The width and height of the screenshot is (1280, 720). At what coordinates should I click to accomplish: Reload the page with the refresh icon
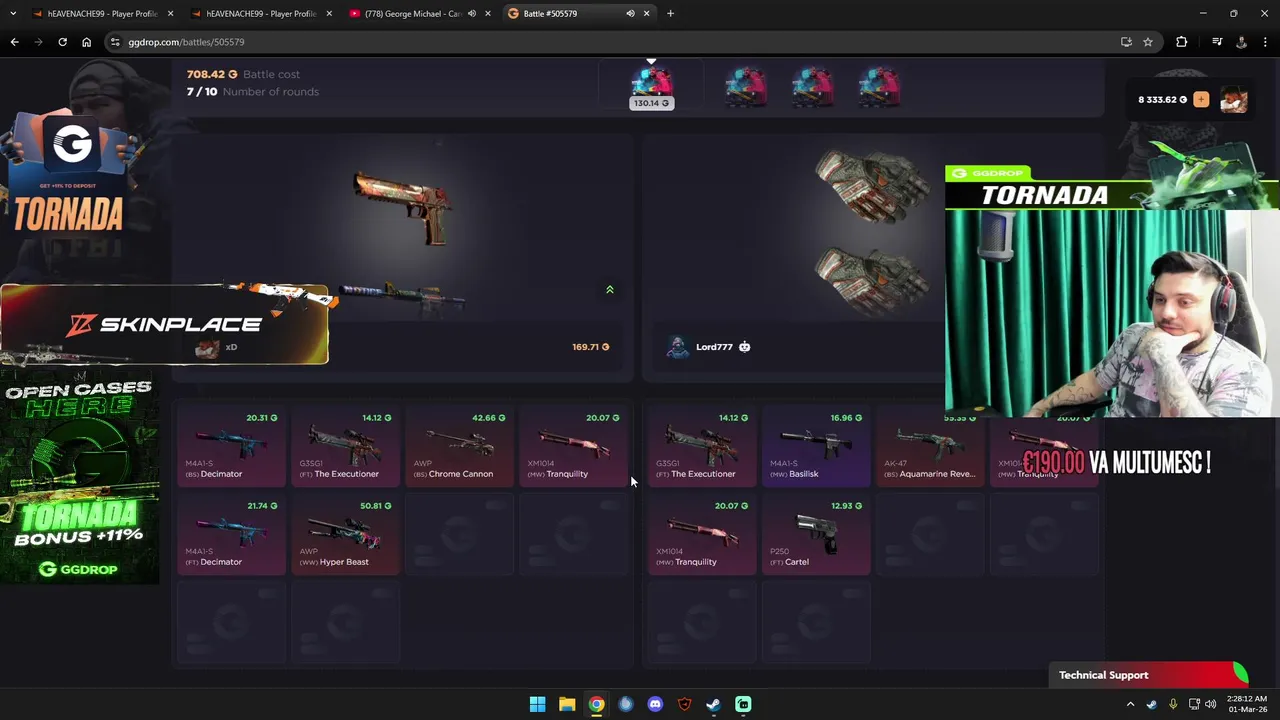[62, 42]
